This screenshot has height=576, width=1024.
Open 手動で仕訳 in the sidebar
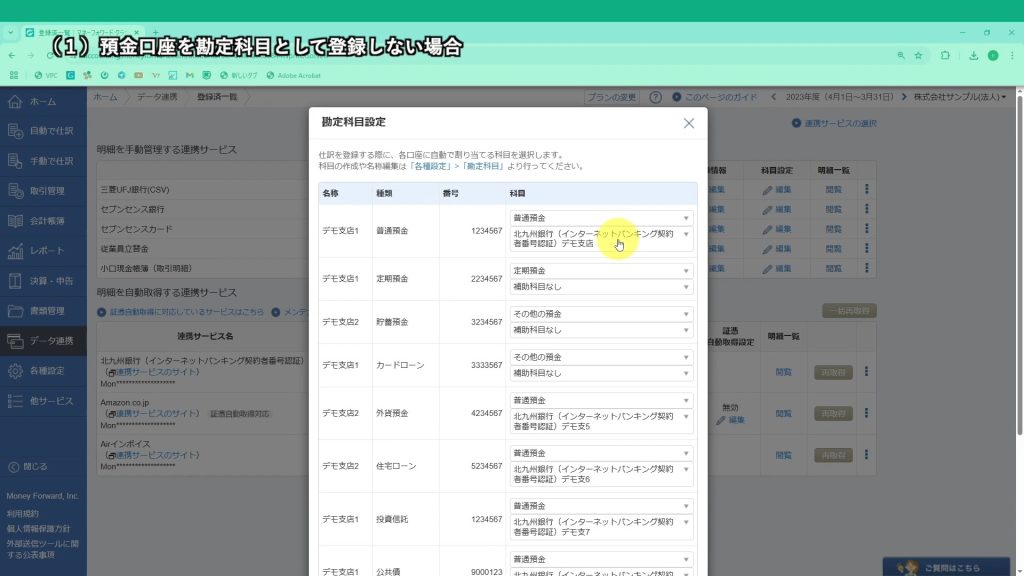point(43,161)
